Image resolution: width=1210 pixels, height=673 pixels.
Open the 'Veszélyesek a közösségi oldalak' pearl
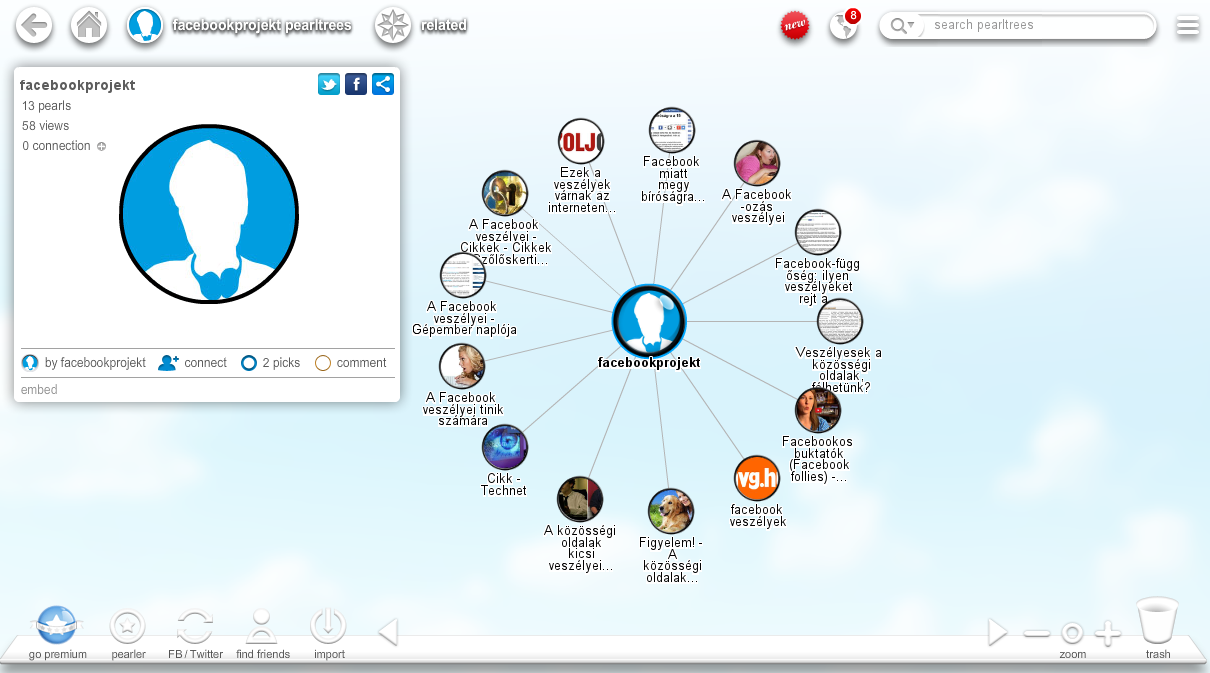[x=839, y=322]
